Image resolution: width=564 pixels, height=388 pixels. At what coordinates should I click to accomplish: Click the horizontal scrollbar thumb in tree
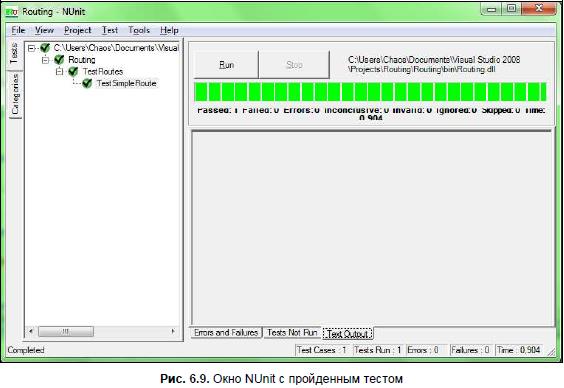point(66,331)
